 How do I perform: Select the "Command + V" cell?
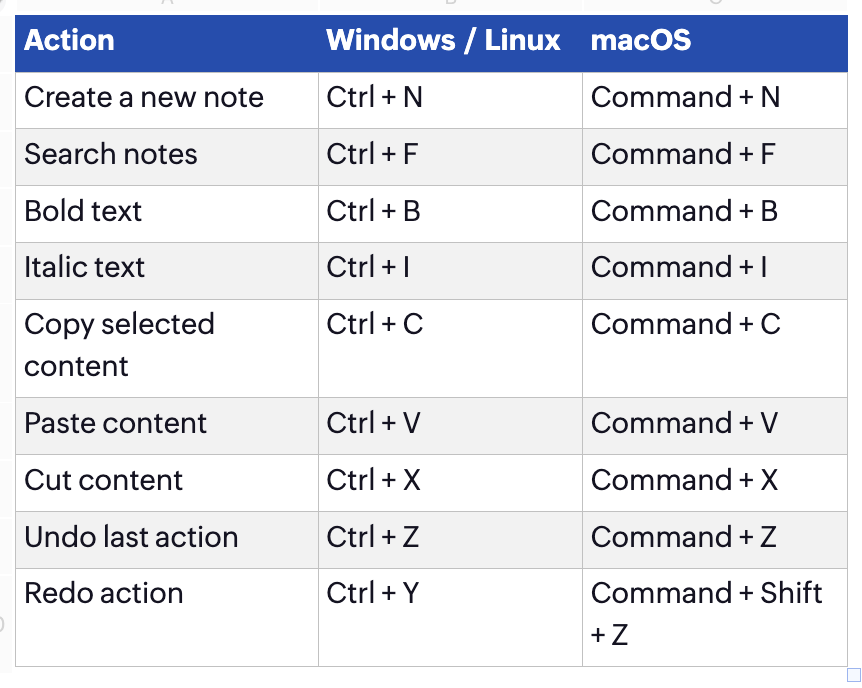tap(684, 423)
